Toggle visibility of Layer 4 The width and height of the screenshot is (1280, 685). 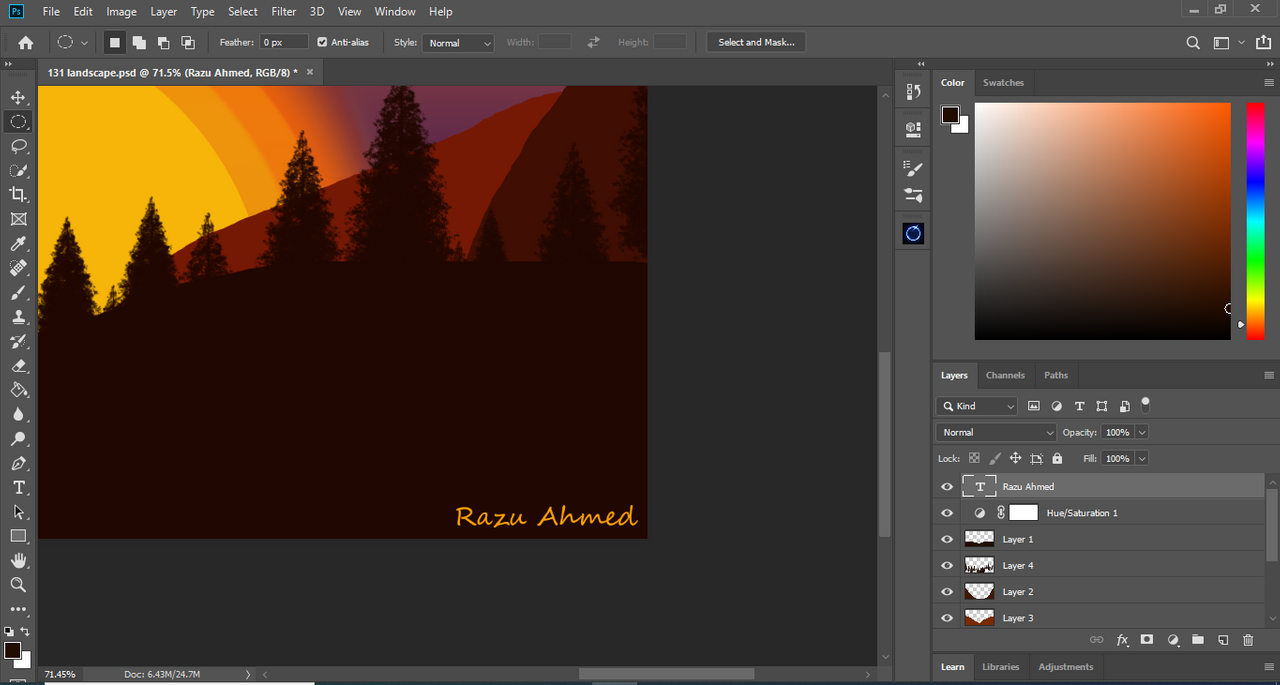click(x=947, y=566)
